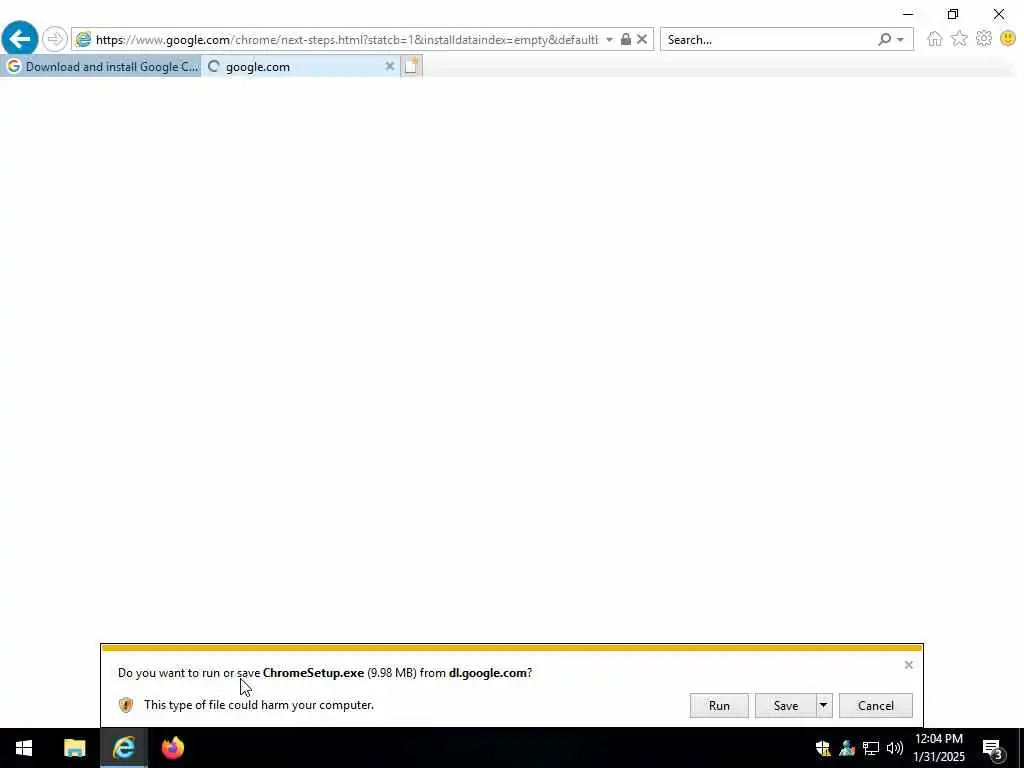Open Favorites star icon
The width and height of the screenshot is (1024, 768).
coord(959,39)
